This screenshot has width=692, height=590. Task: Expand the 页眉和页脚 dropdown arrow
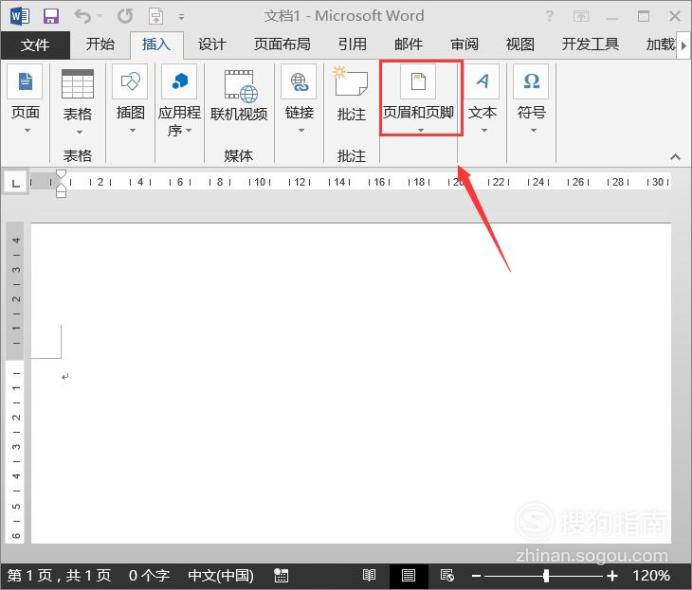click(x=421, y=130)
